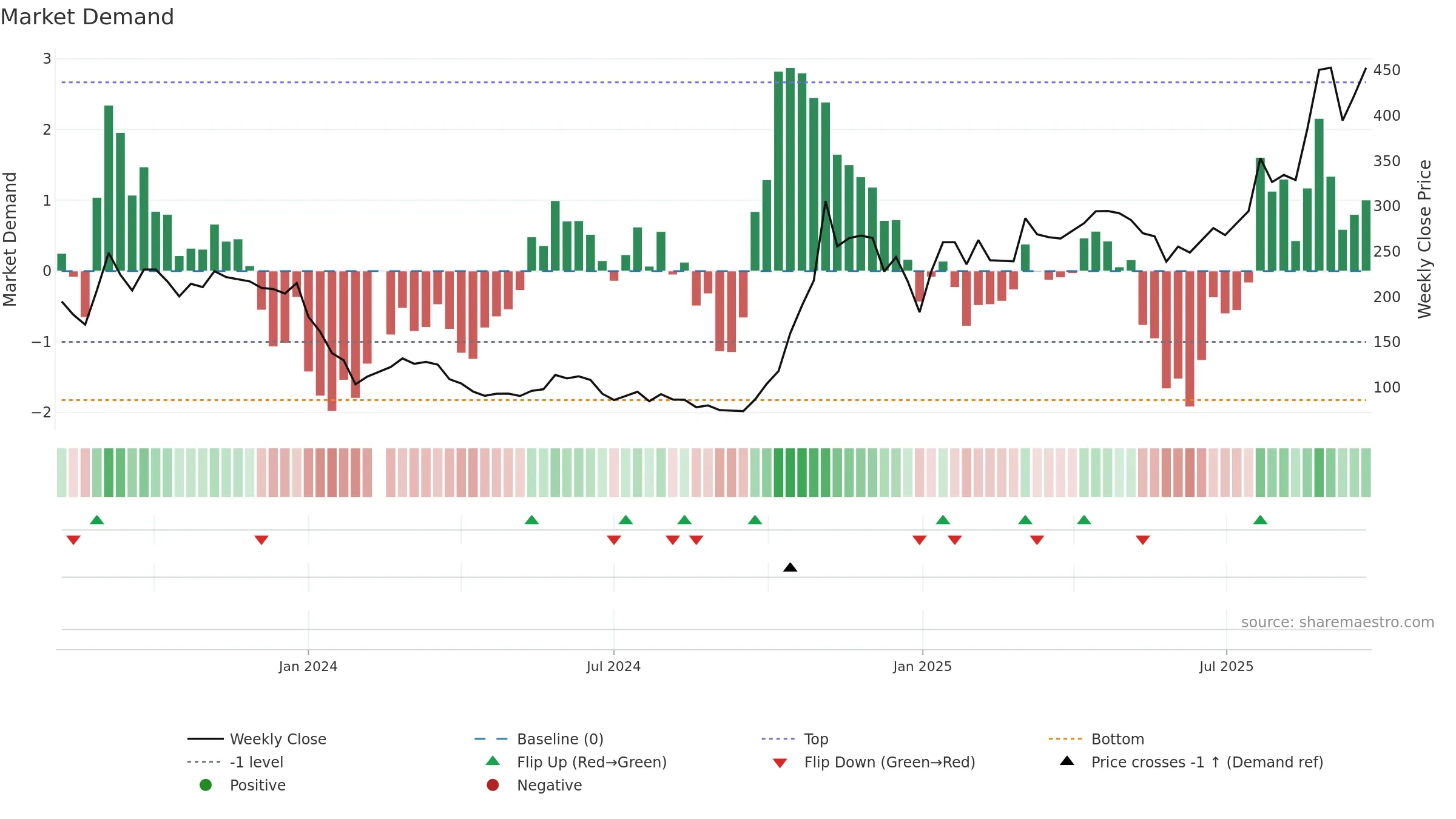Viewport: 1456px width, 819px height.
Task: Click the Negative legend label
Action: click(549, 785)
